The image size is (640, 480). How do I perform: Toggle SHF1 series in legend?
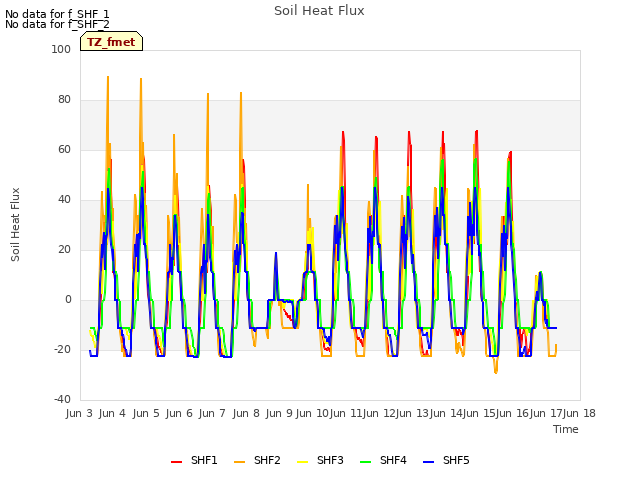point(194,460)
